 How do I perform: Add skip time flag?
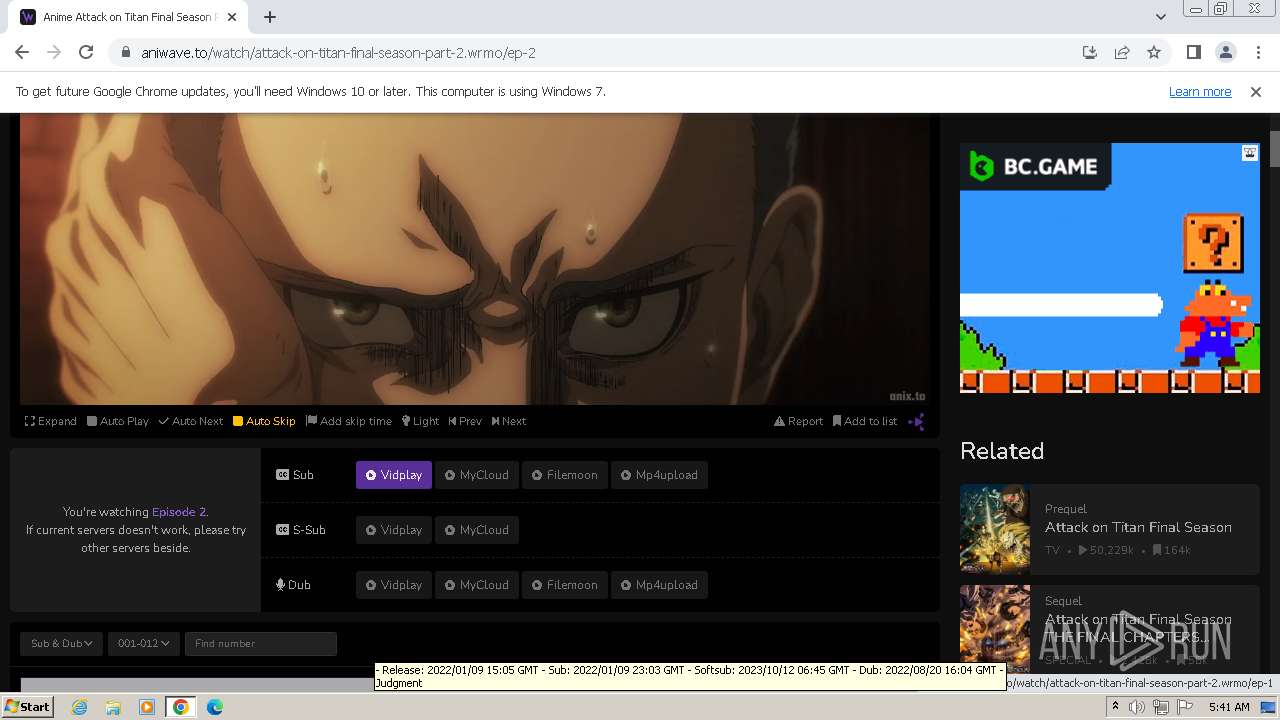pyautogui.click(x=349, y=421)
